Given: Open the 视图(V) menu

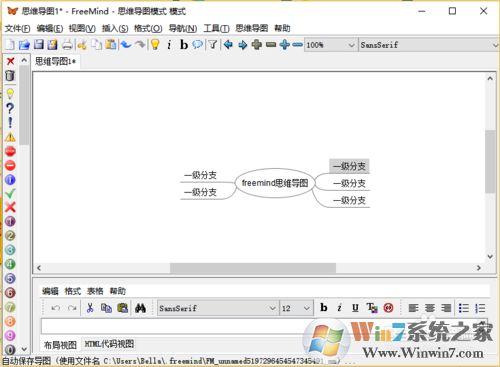Looking at the screenshot, I should (82, 29).
